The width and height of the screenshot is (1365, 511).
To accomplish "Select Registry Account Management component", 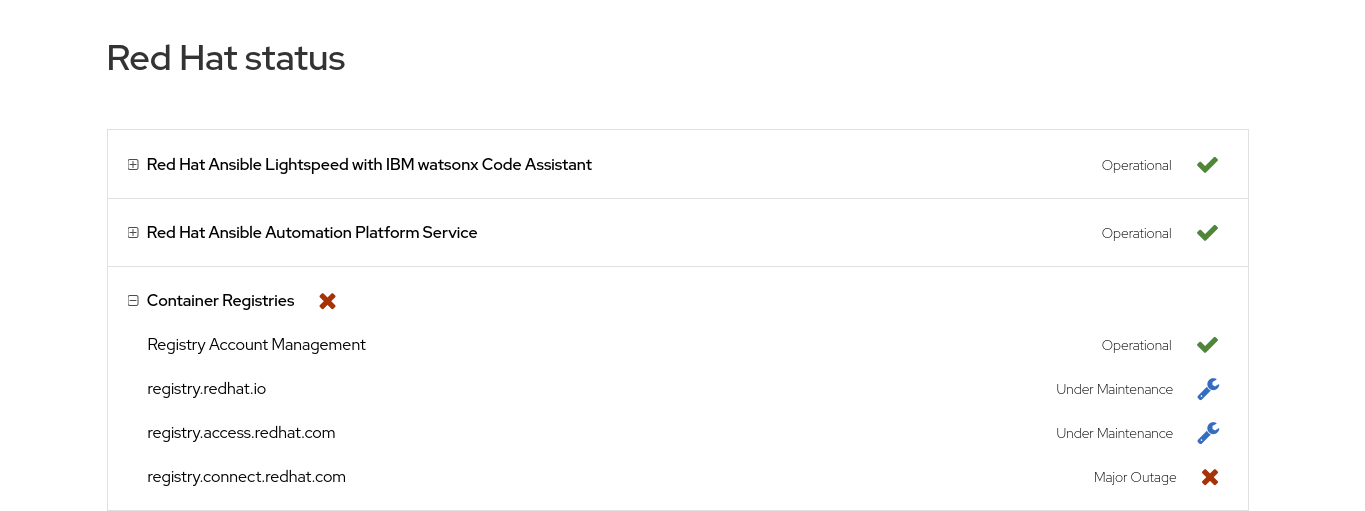I will click(256, 345).
